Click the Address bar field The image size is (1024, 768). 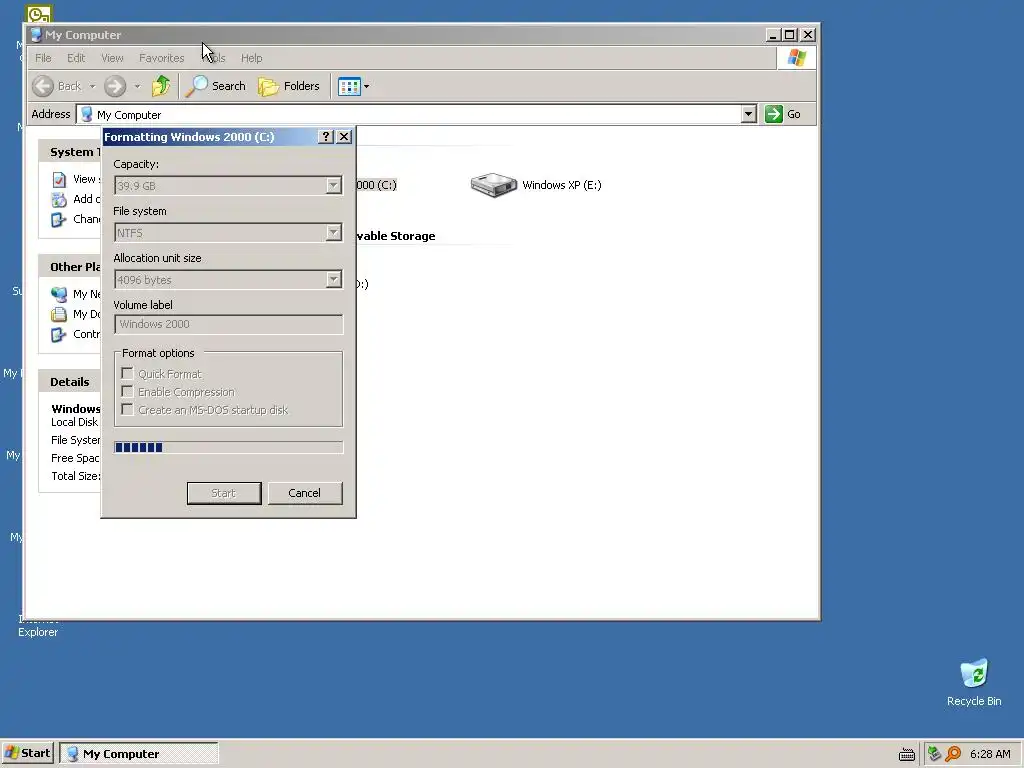click(x=416, y=114)
